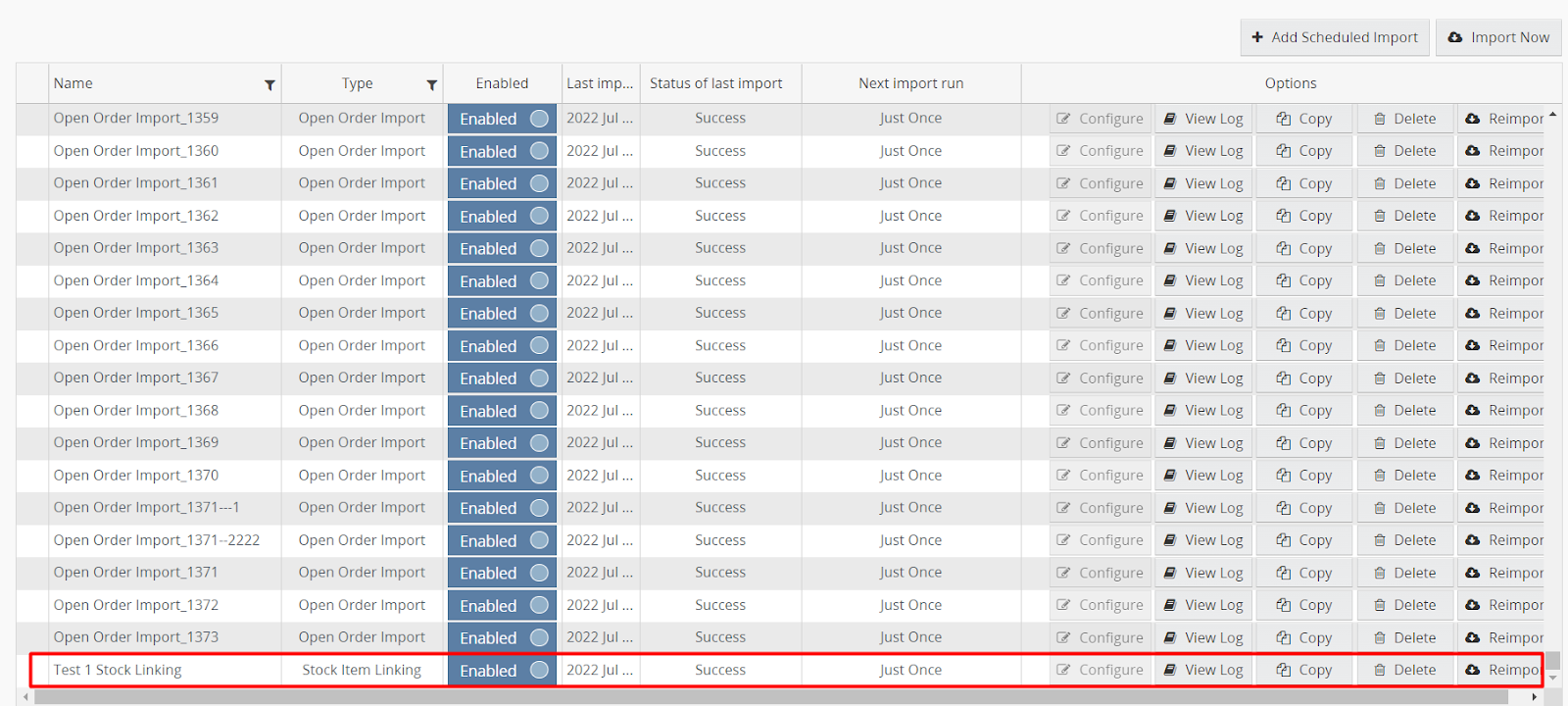
Task: Configure Open Order Import_1360
Action: tap(1100, 151)
